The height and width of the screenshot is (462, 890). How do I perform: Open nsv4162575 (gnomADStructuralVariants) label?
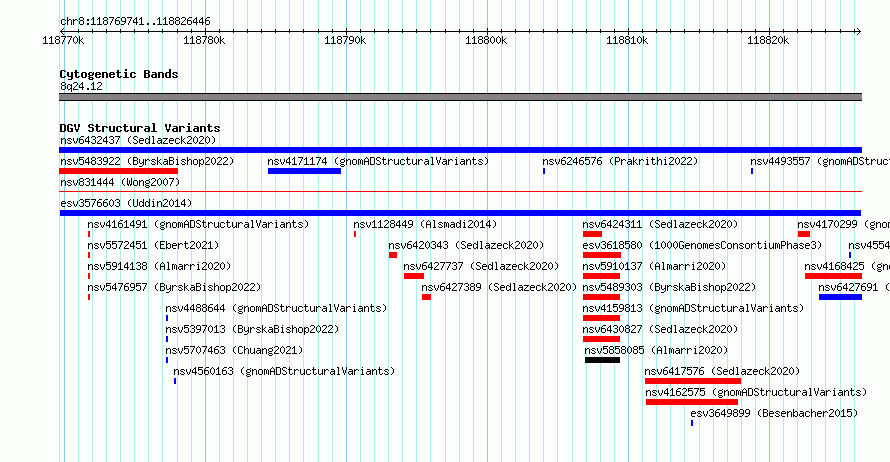pyautogui.click(x=756, y=392)
